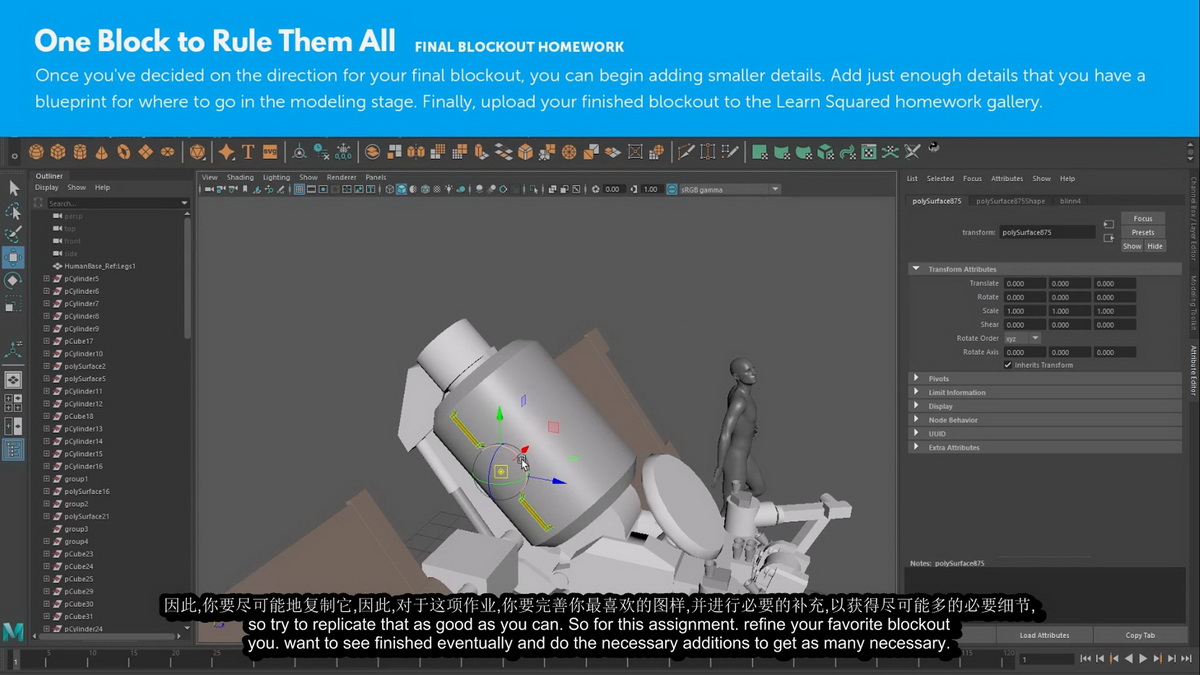Toggle the Outliner panel sidebar icon
This screenshot has width=1200, height=675.
[x=13, y=450]
